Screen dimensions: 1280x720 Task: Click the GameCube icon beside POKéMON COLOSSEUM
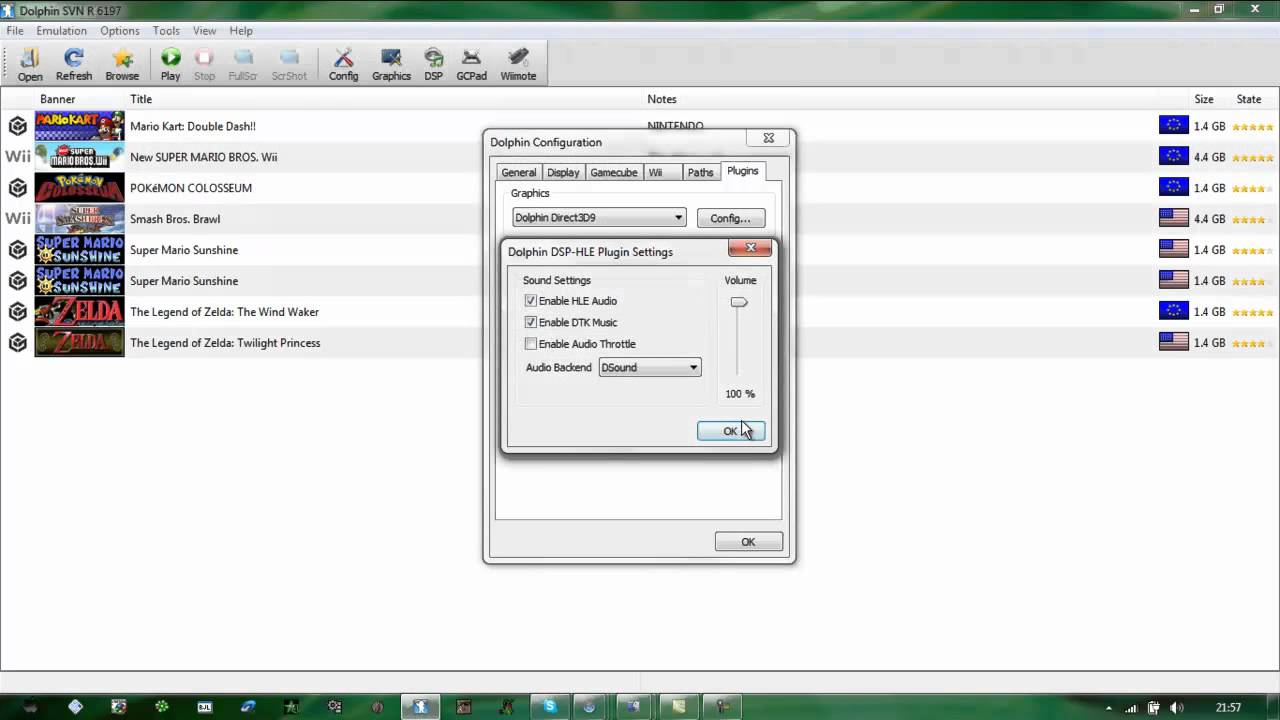(18, 188)
